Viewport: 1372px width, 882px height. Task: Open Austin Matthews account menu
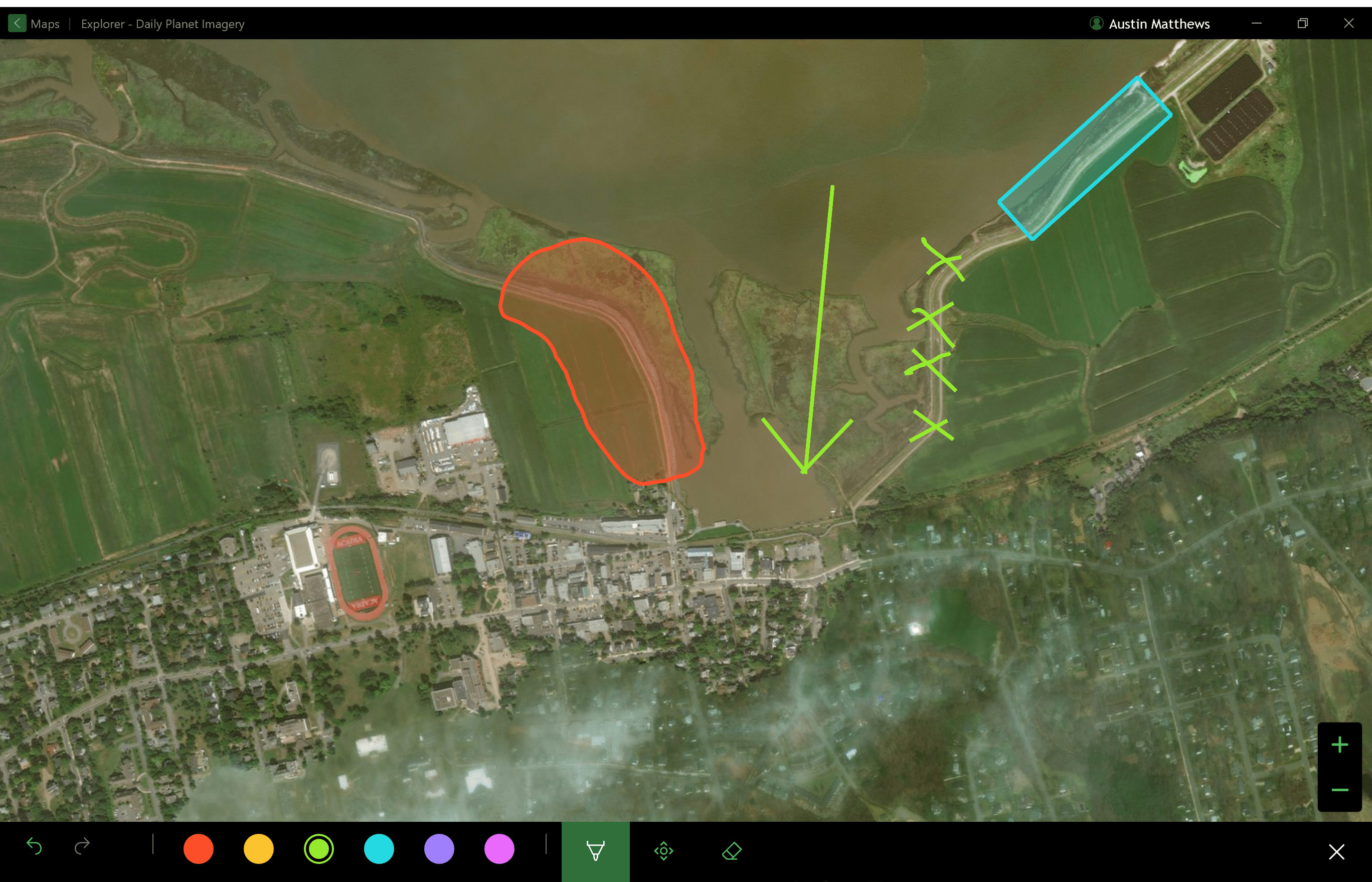[x=1158, y=24]
